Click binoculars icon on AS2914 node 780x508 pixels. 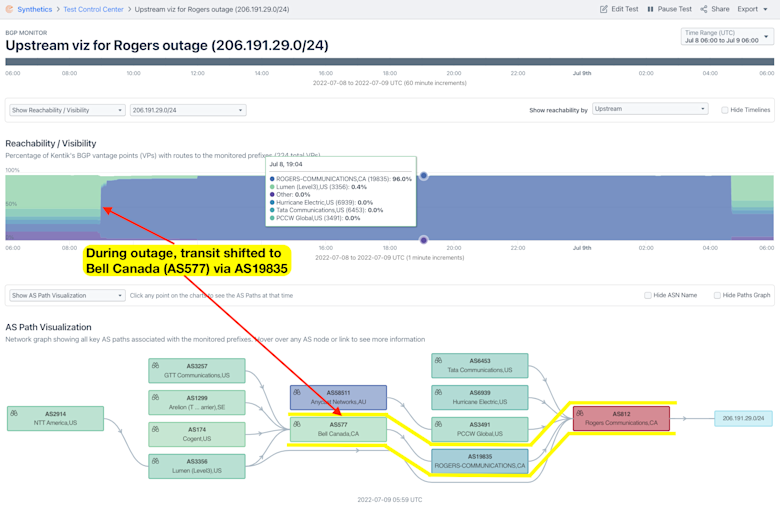click(x=14, y=413)
